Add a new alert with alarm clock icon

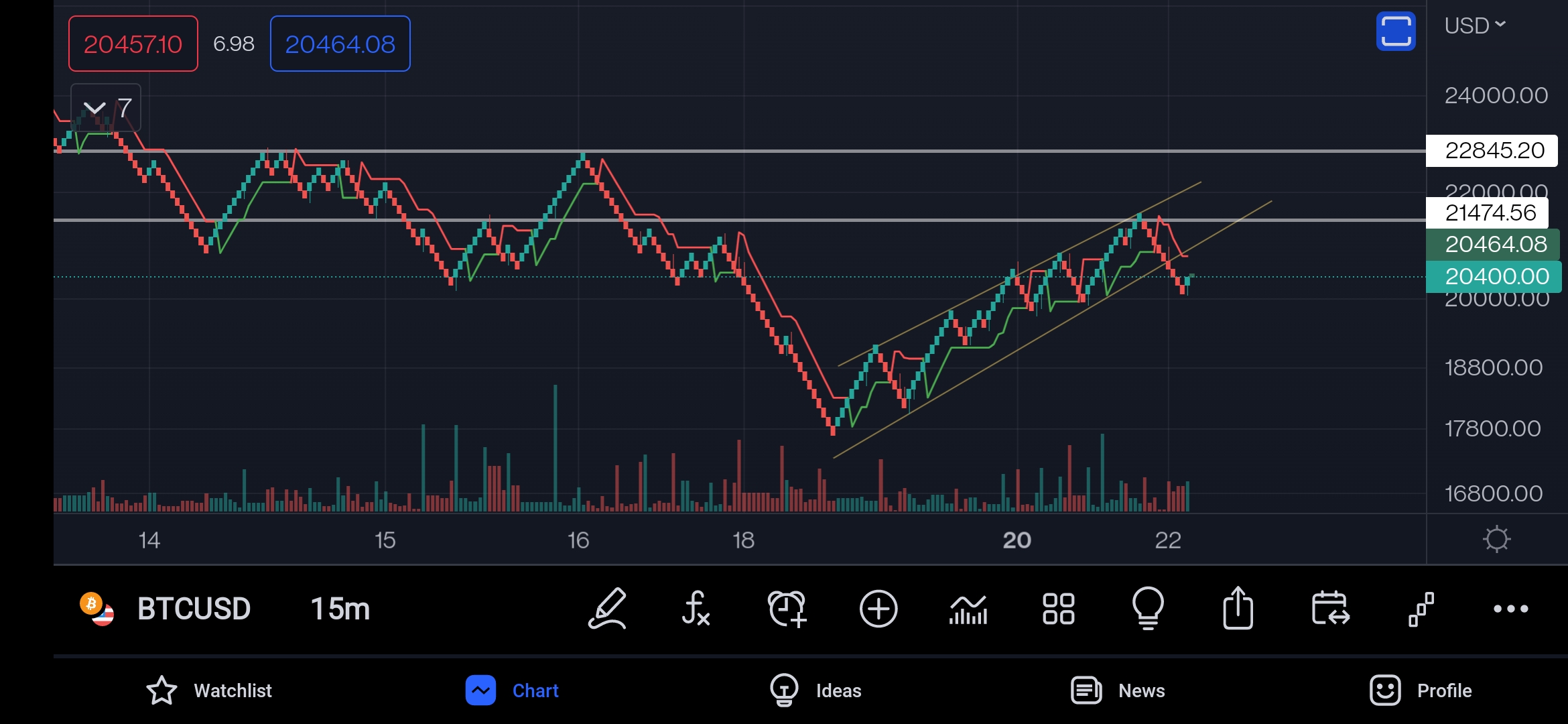click(787, 609)
